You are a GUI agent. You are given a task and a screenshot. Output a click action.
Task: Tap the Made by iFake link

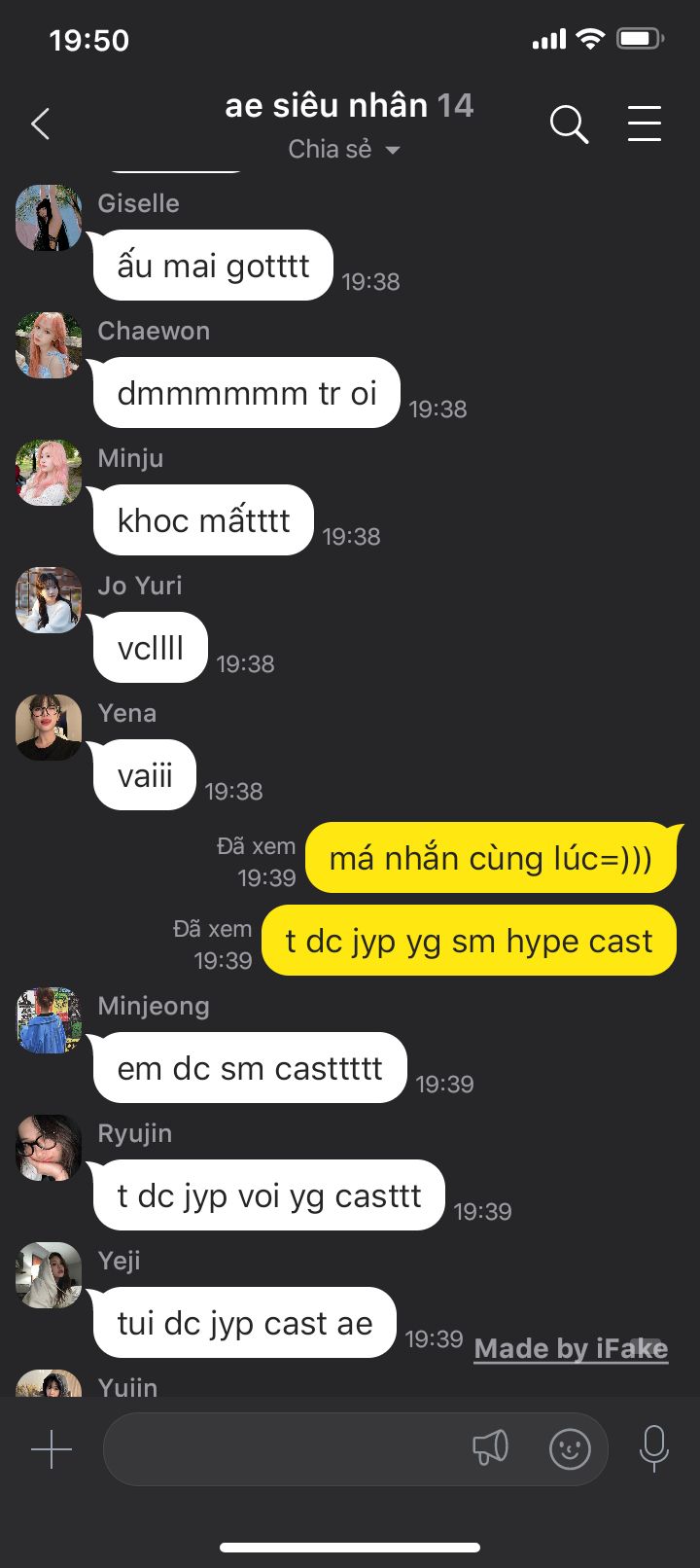571,1348
